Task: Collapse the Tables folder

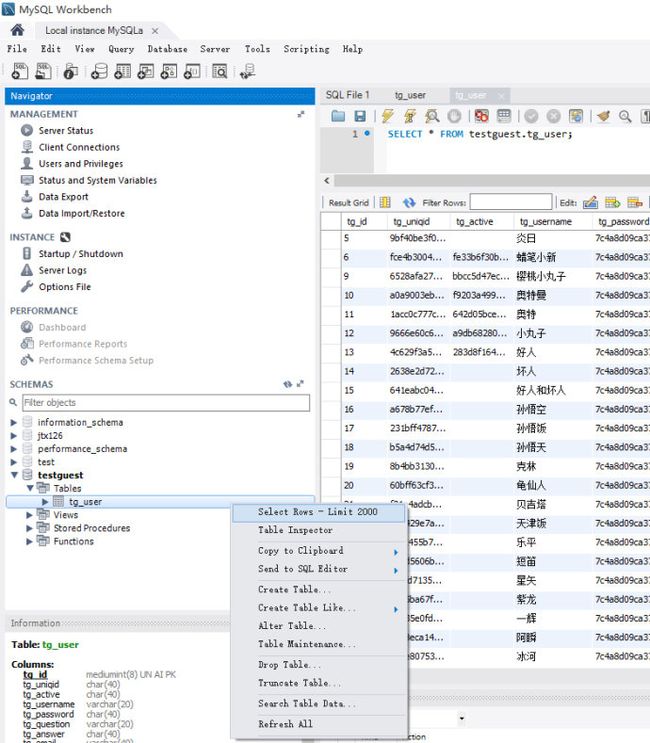Action: click(x=30, y=488)
